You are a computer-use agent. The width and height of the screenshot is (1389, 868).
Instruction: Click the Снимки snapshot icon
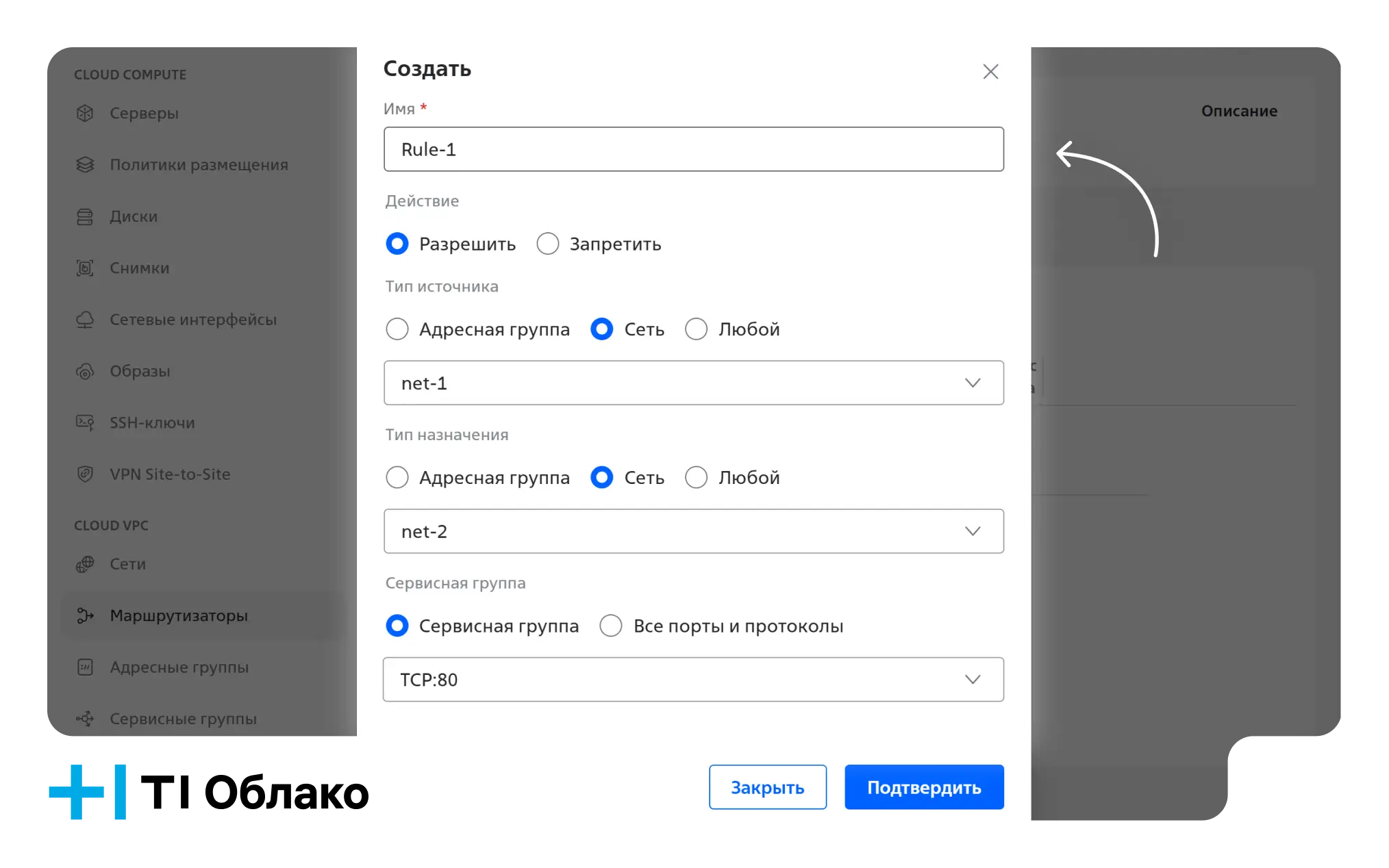85,268
